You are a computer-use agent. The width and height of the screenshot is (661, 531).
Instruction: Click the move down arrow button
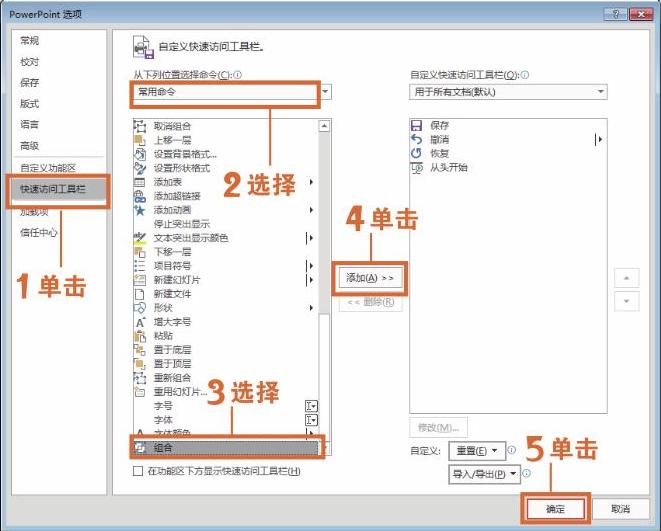pyautogui.click(x=626, y=301)
